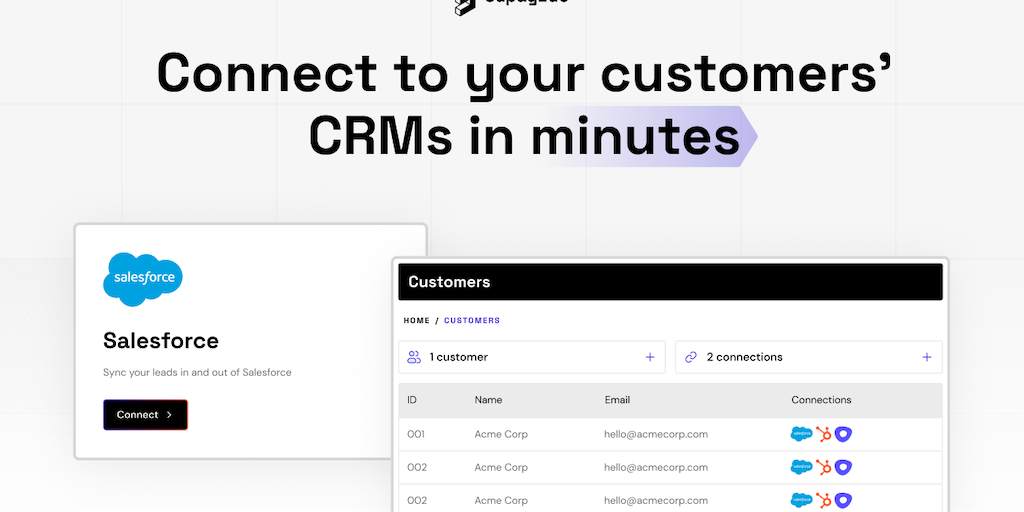Click the Salesforce connection icon in row 001
1024x512 pixels.
(801, 434)
